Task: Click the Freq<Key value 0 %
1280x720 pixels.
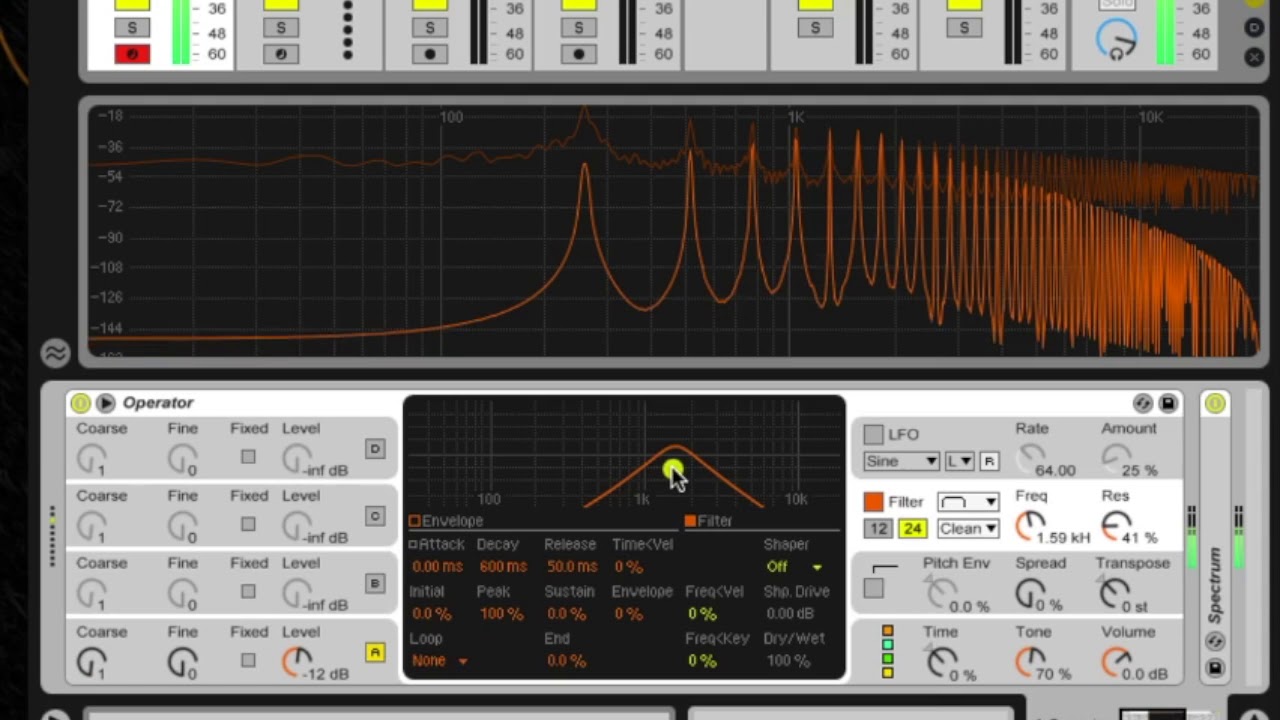Action: click(701, 661)
